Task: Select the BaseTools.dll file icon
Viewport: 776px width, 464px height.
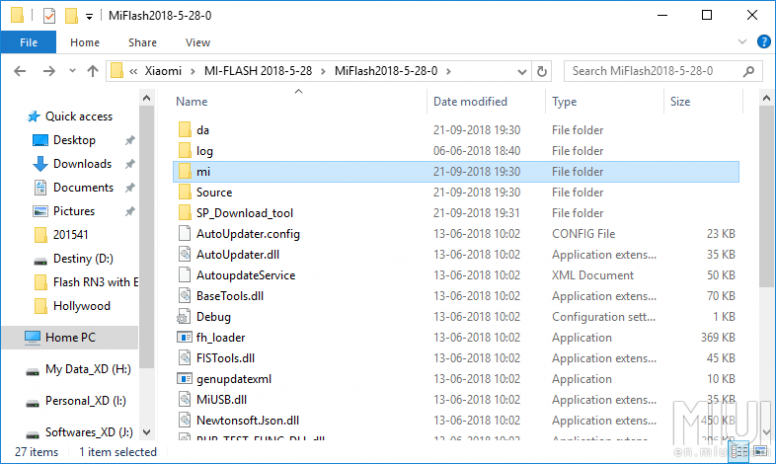Action: tap(185, 296)
